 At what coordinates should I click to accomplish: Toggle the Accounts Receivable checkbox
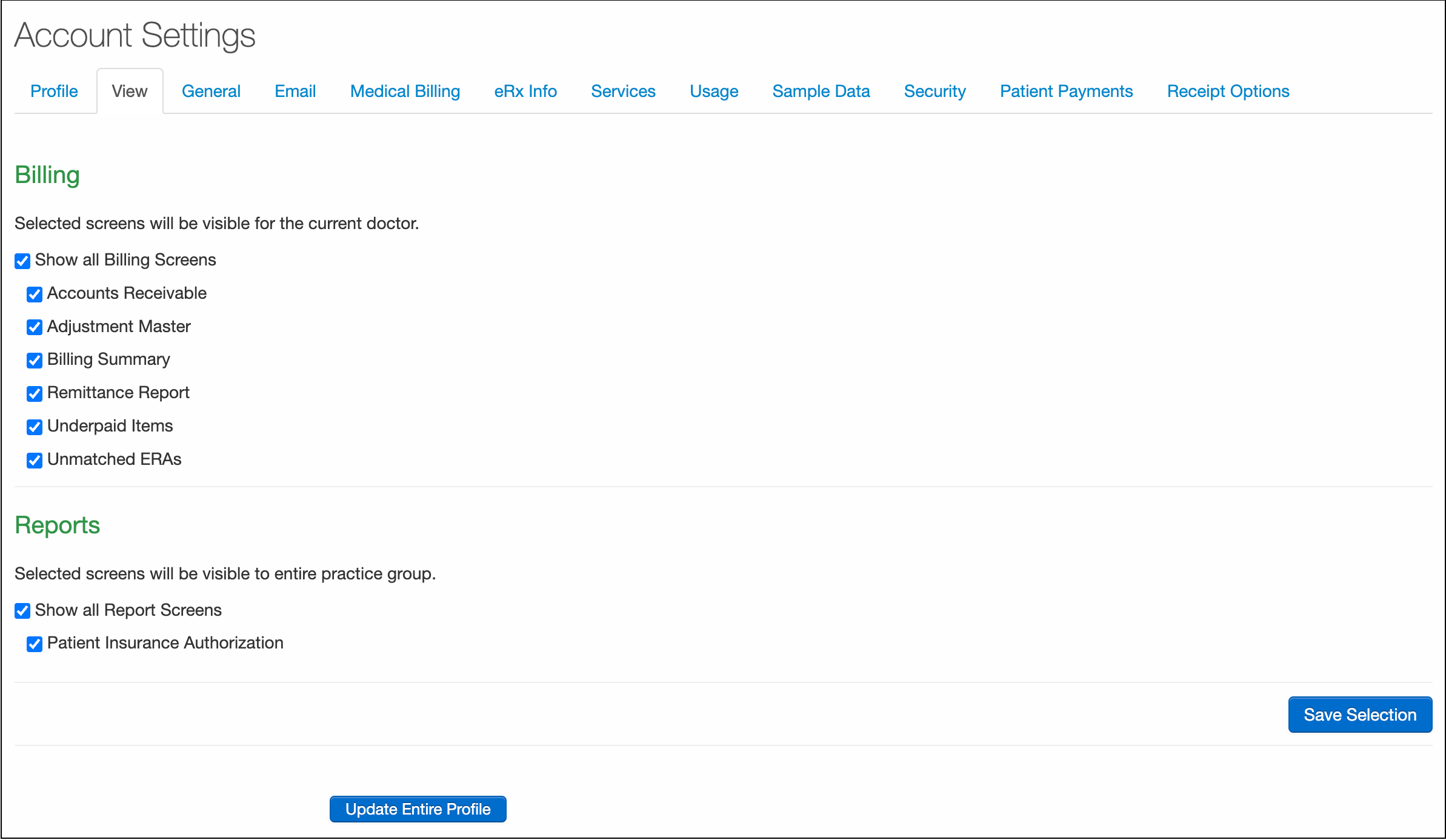[x=35, y=295]
